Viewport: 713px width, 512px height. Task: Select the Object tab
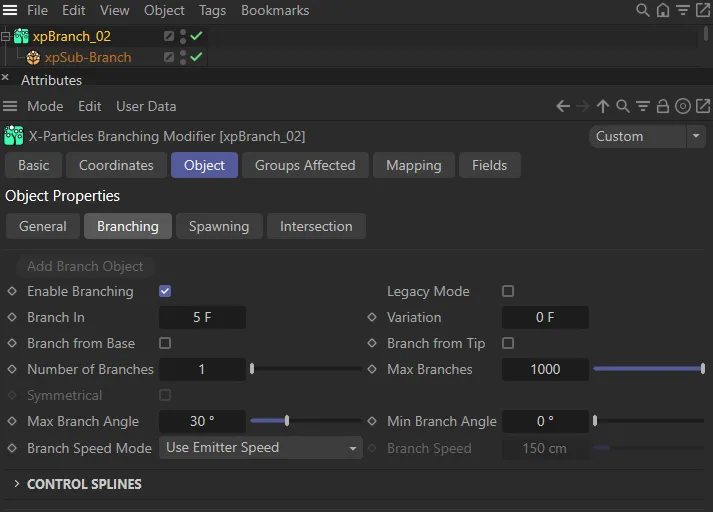[x=204, y=165]
